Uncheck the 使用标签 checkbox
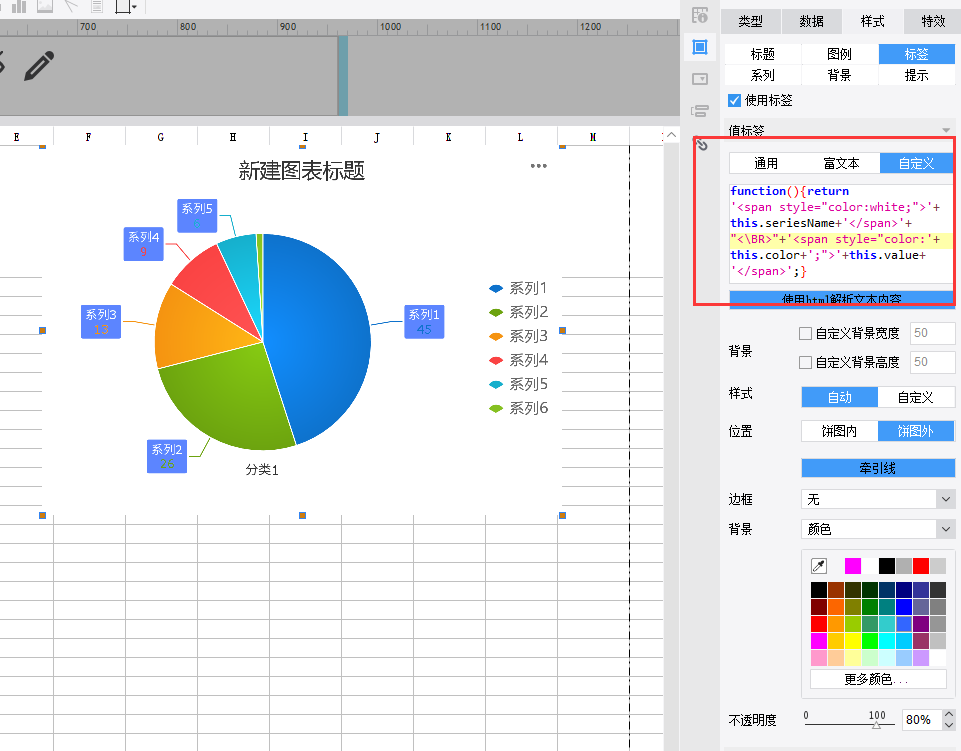This screenshot has height=751, width=961. tap(734, 100)
